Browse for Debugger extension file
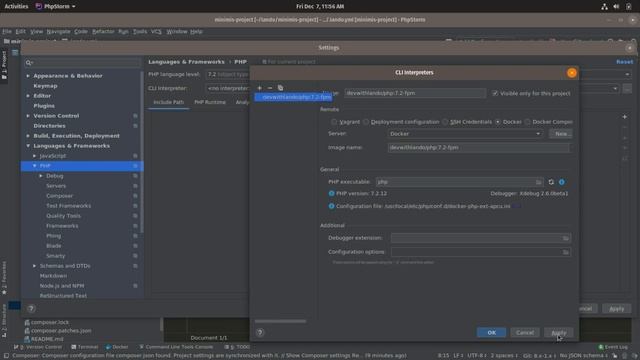640x360 pixels. pos(566,238)
